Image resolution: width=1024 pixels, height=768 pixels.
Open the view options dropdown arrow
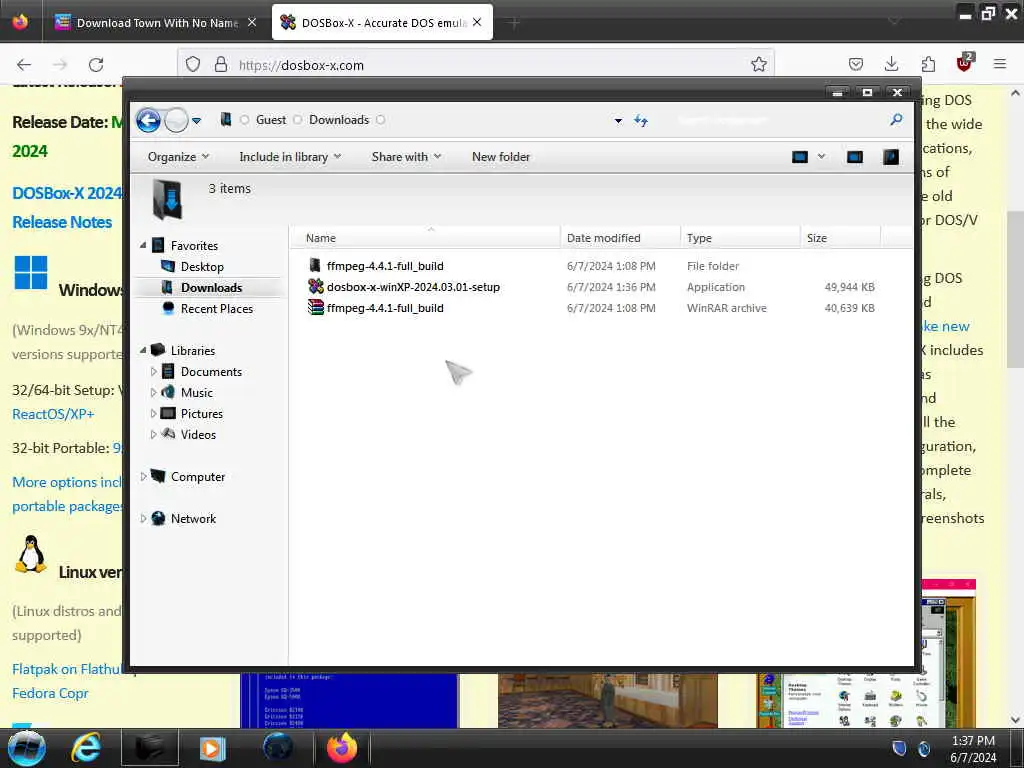tap(822, 156)
